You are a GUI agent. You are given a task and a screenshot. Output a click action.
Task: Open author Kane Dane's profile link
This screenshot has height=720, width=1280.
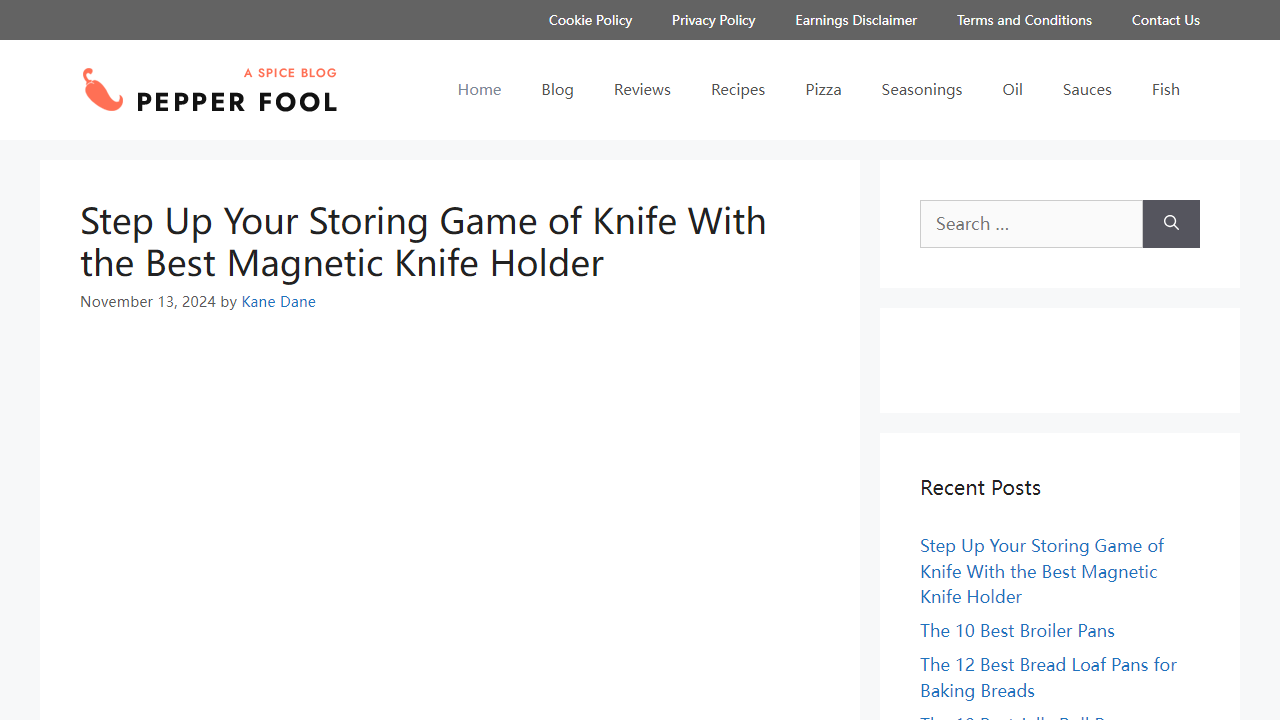click(x=278, y=302)
